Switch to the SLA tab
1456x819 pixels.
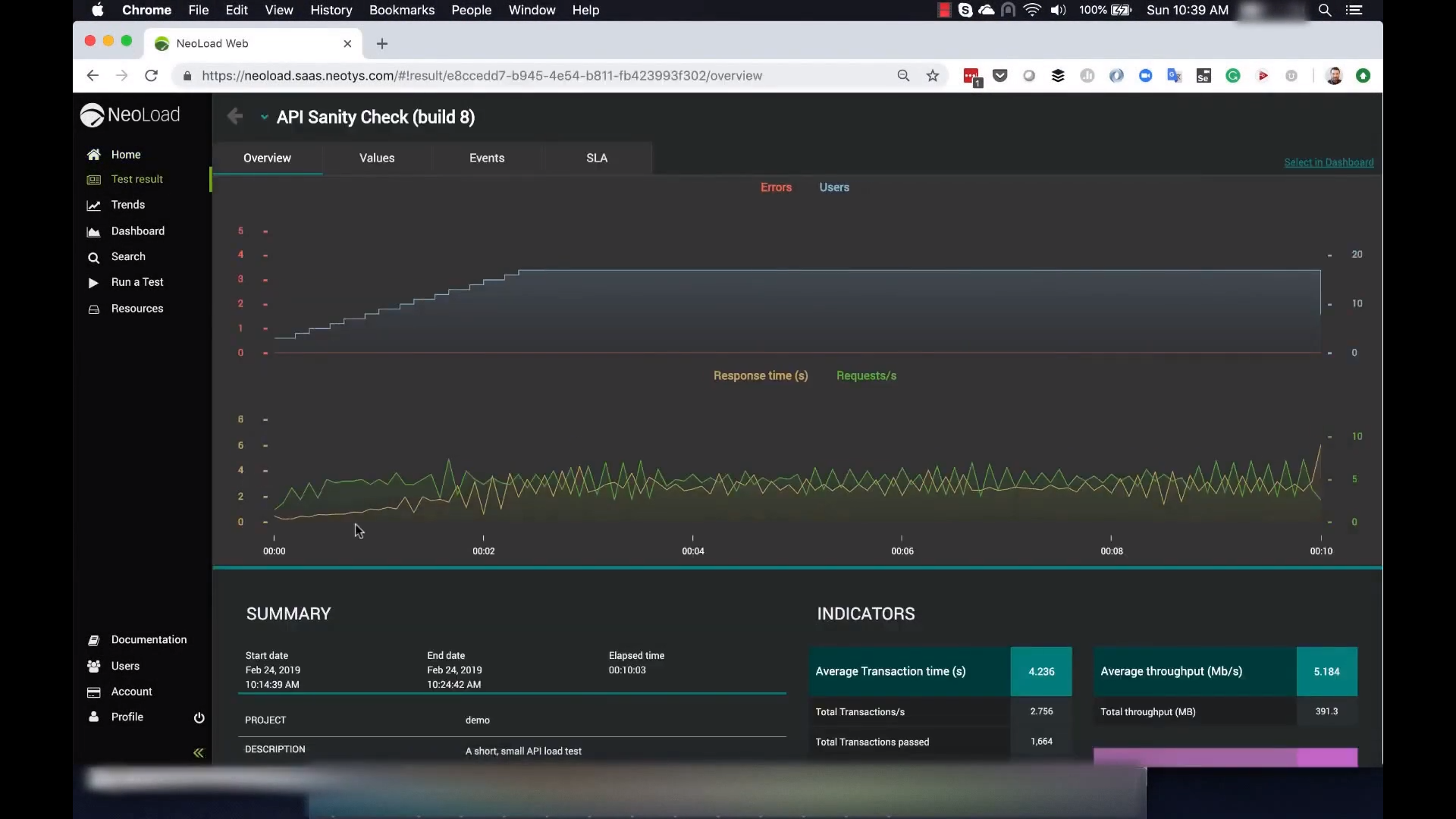(x=596, y=158)
